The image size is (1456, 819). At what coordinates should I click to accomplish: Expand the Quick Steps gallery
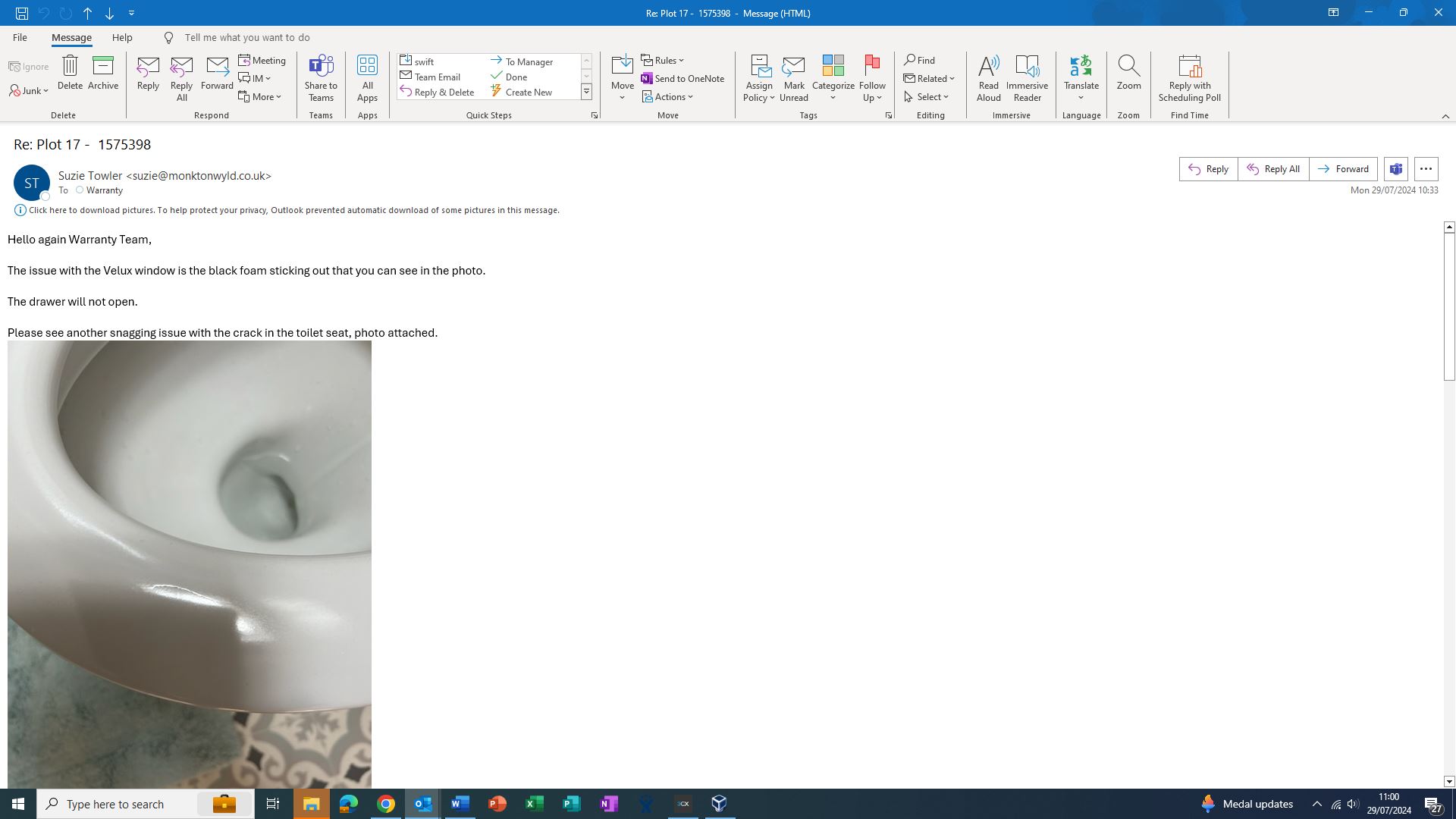coord(586,92)
